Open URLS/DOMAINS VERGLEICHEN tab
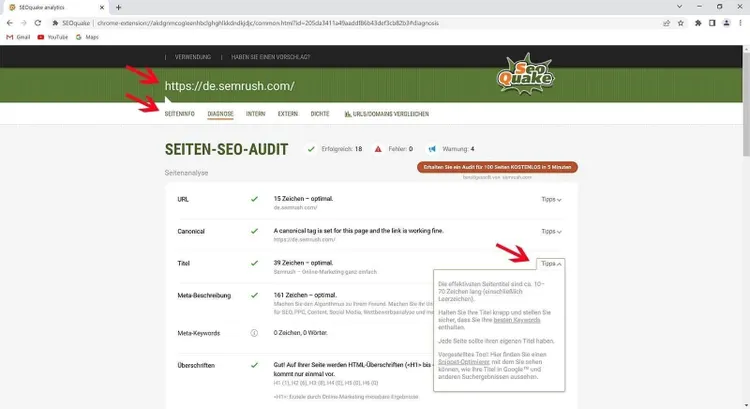The height and width of the screenshot is (409, 750). coord(386,114)
